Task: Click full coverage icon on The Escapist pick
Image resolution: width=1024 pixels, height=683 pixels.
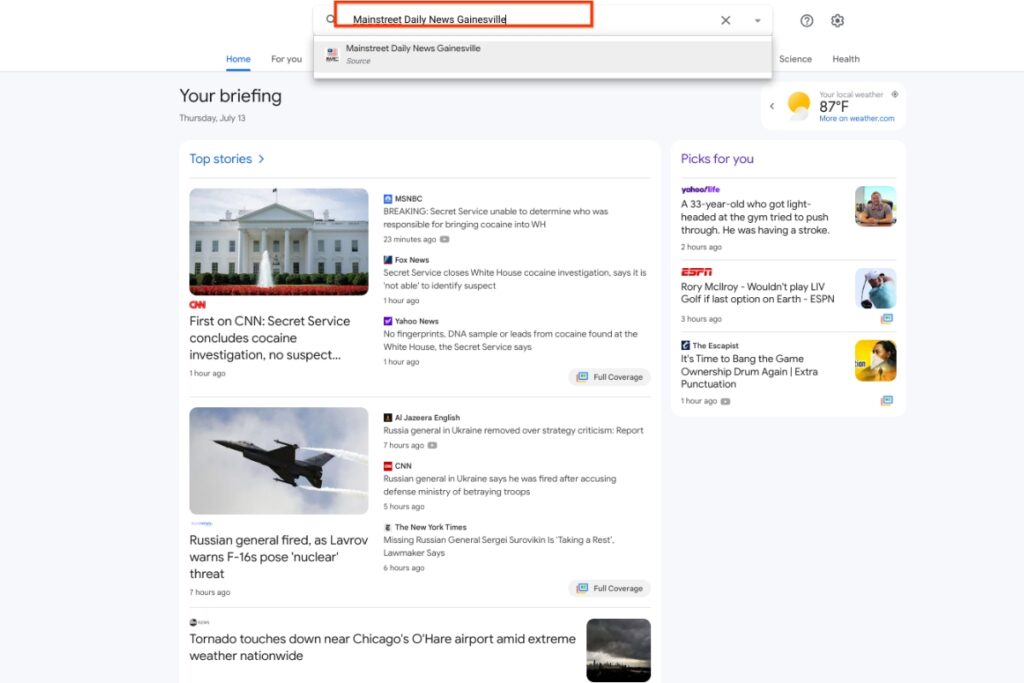Action: pos(887,401)
